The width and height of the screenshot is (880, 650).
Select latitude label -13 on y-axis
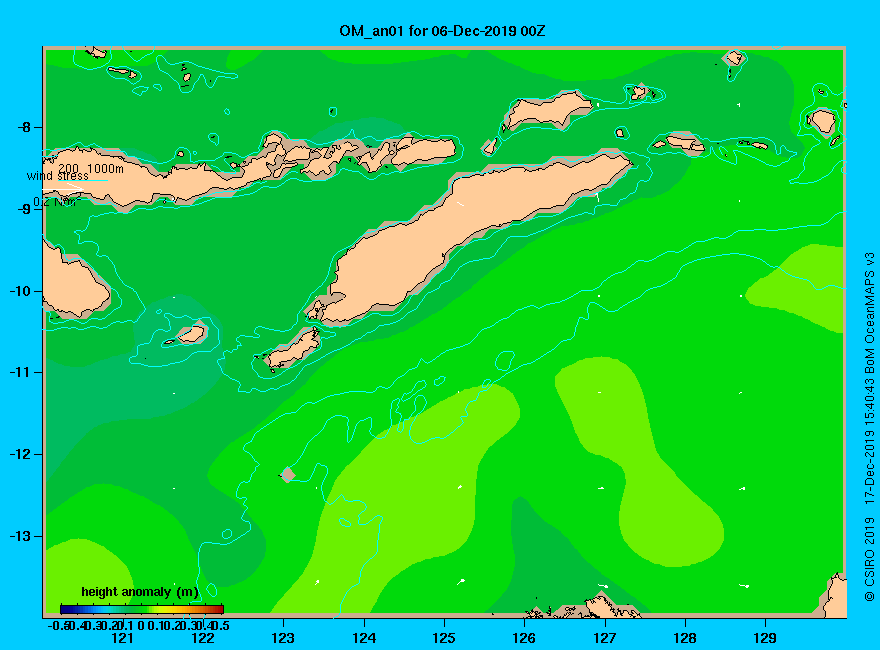pos(20,536)
